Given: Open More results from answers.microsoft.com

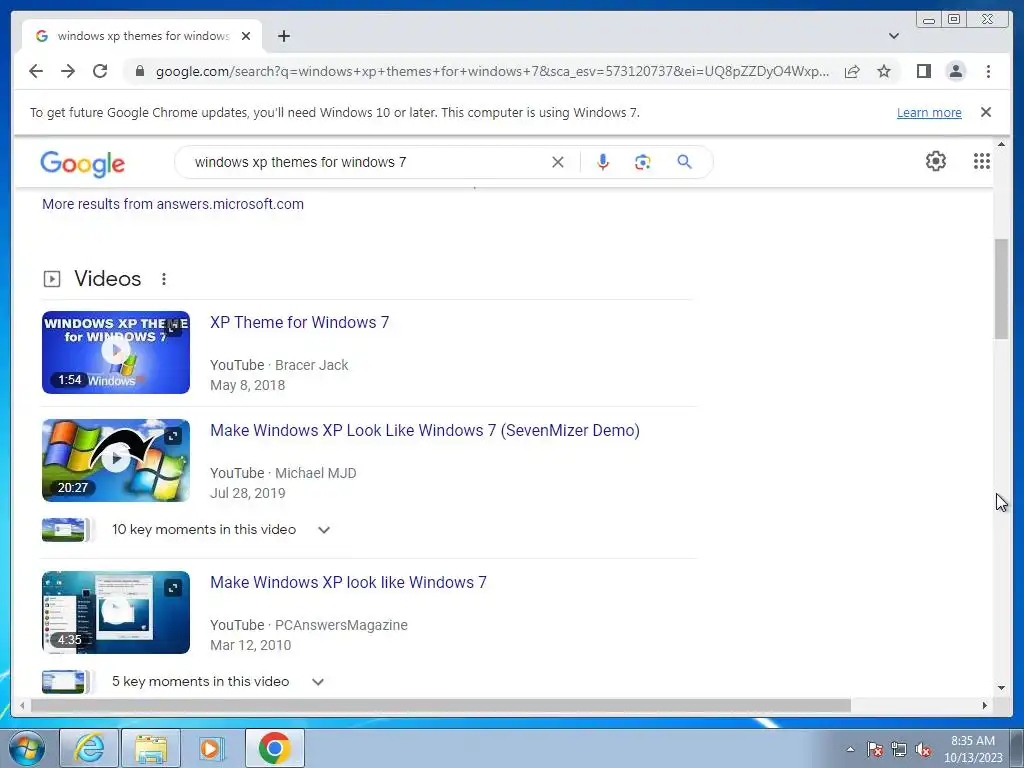Looking at the screenshot, I should (x=173, y=204).
